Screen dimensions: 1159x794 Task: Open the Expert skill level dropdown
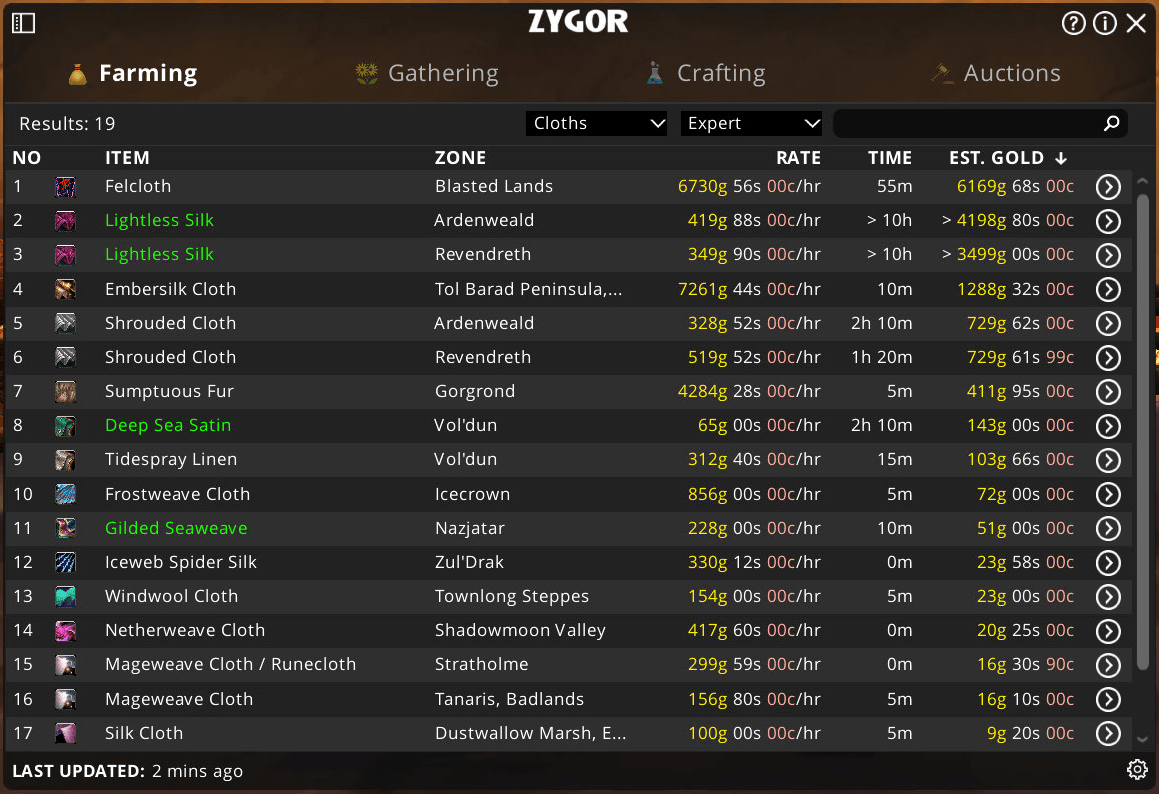751,123
